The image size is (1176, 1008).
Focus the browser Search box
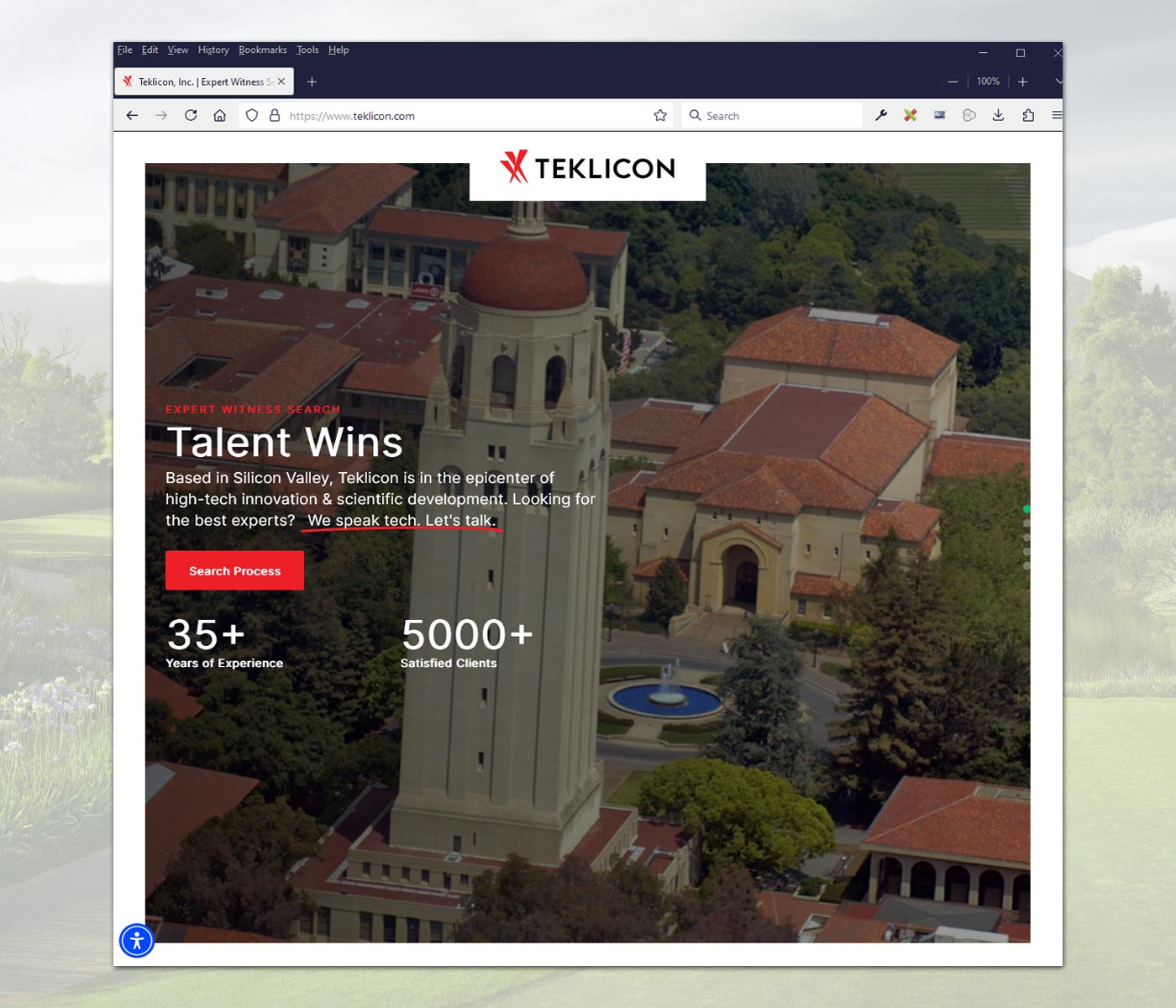click(773, 116)
